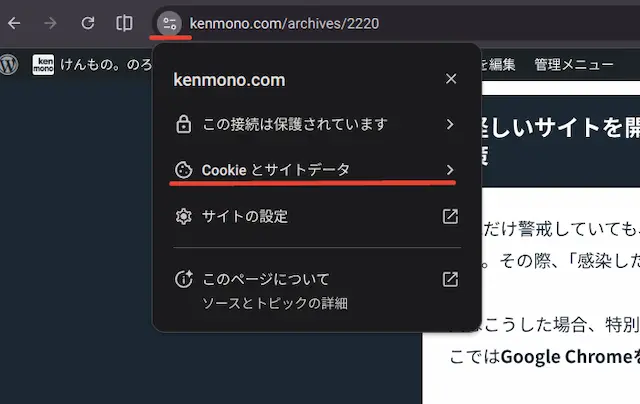
Task: Click the info sparkle icon 'このページについて'
Action: (184, 279)
